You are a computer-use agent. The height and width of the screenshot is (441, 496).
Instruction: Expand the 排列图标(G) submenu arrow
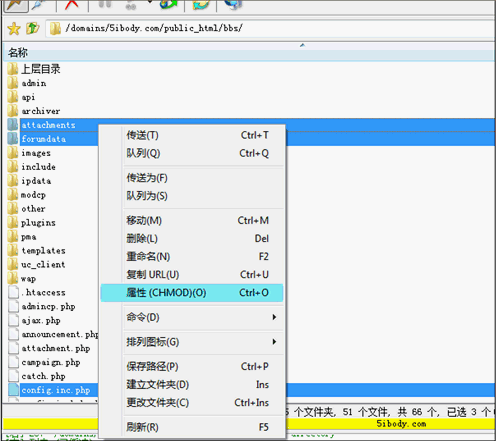click(274, 342)
